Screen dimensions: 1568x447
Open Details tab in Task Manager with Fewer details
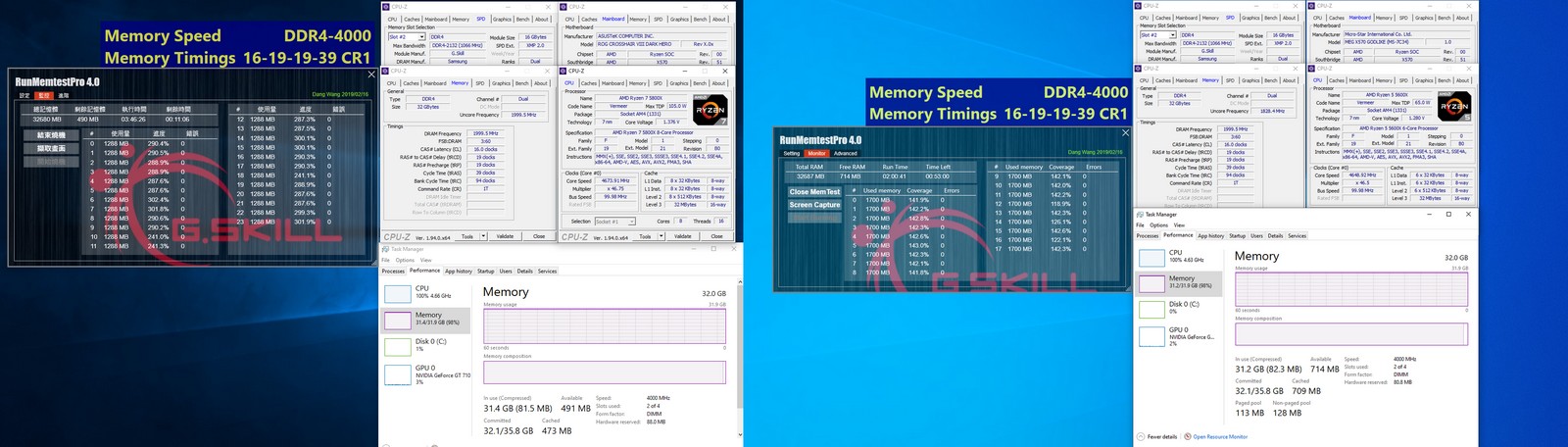1275,236
